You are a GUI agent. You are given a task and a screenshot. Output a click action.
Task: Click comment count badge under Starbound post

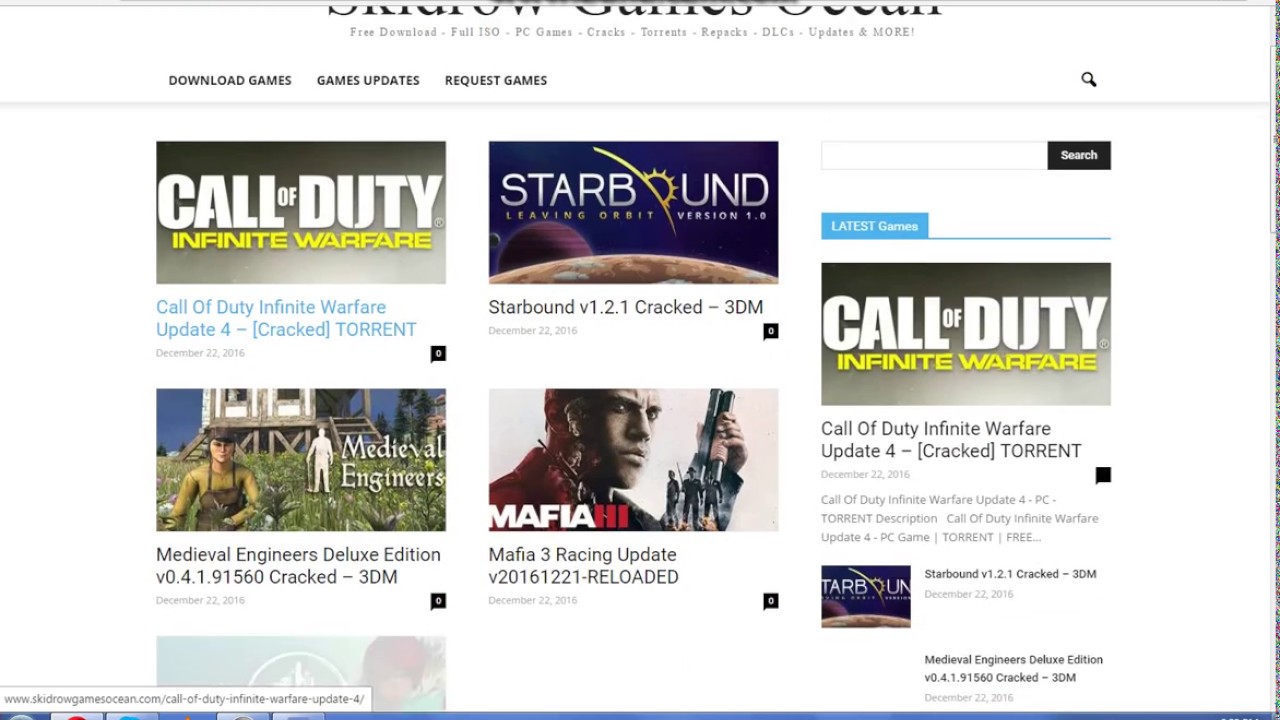coord(770,331)
